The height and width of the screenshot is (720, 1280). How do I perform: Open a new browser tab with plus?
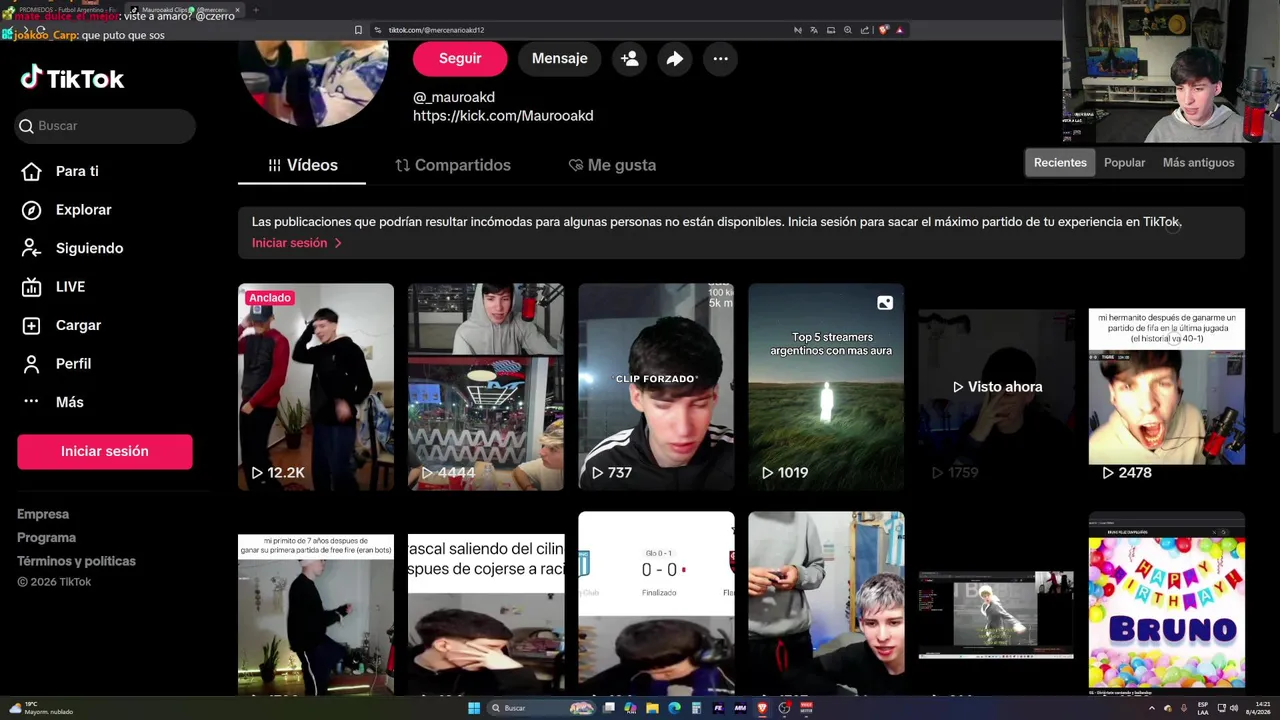tap(255, 10)
